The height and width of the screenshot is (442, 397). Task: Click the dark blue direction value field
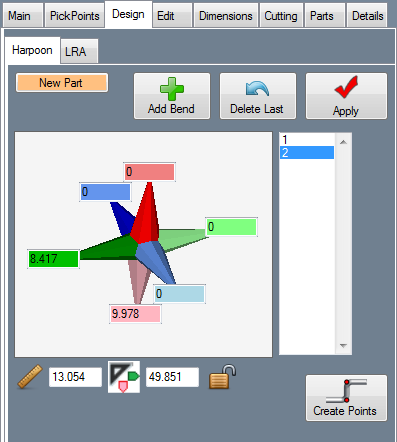click(105, 192)
